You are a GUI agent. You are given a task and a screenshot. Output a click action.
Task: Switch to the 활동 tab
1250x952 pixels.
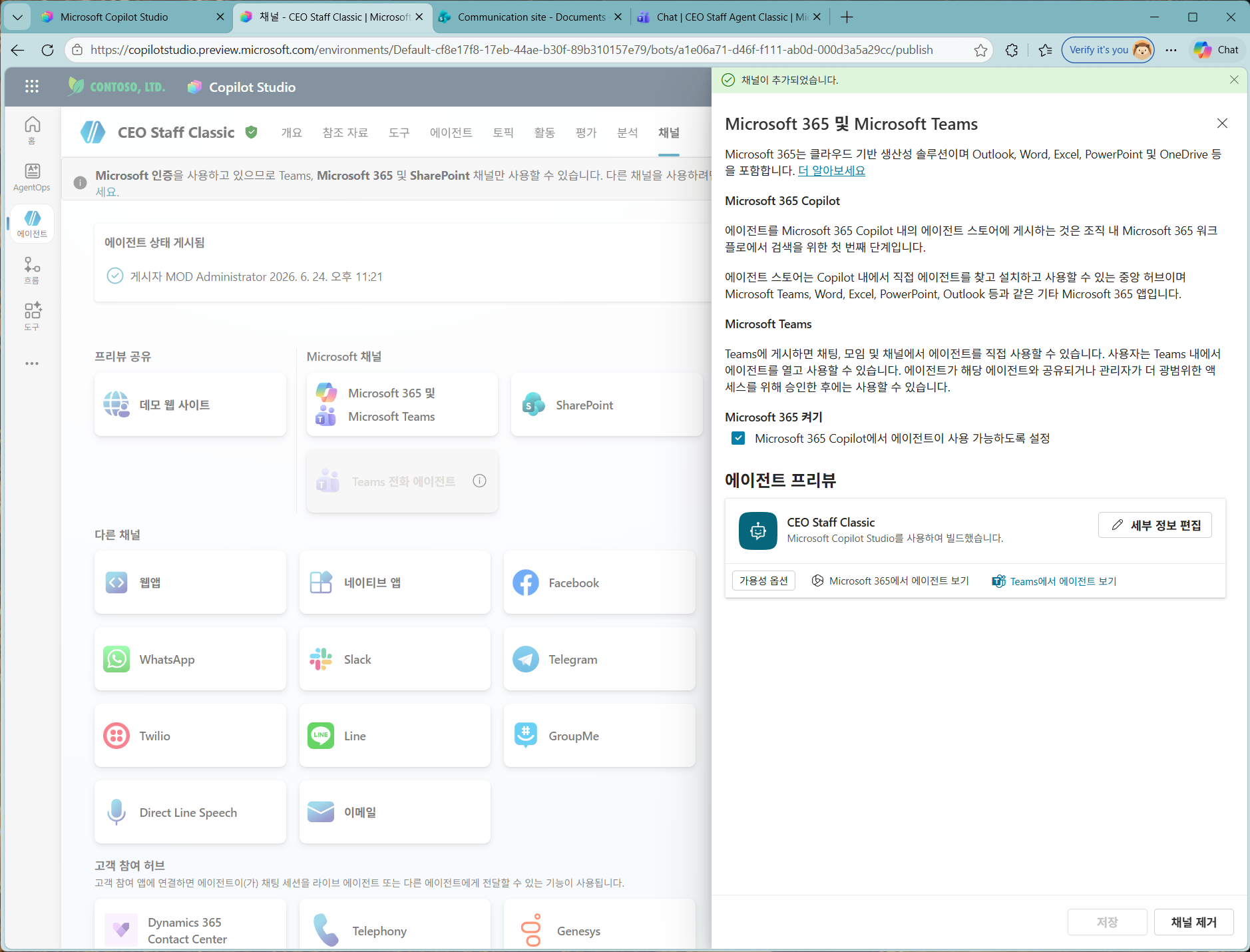tap(544, 132)
